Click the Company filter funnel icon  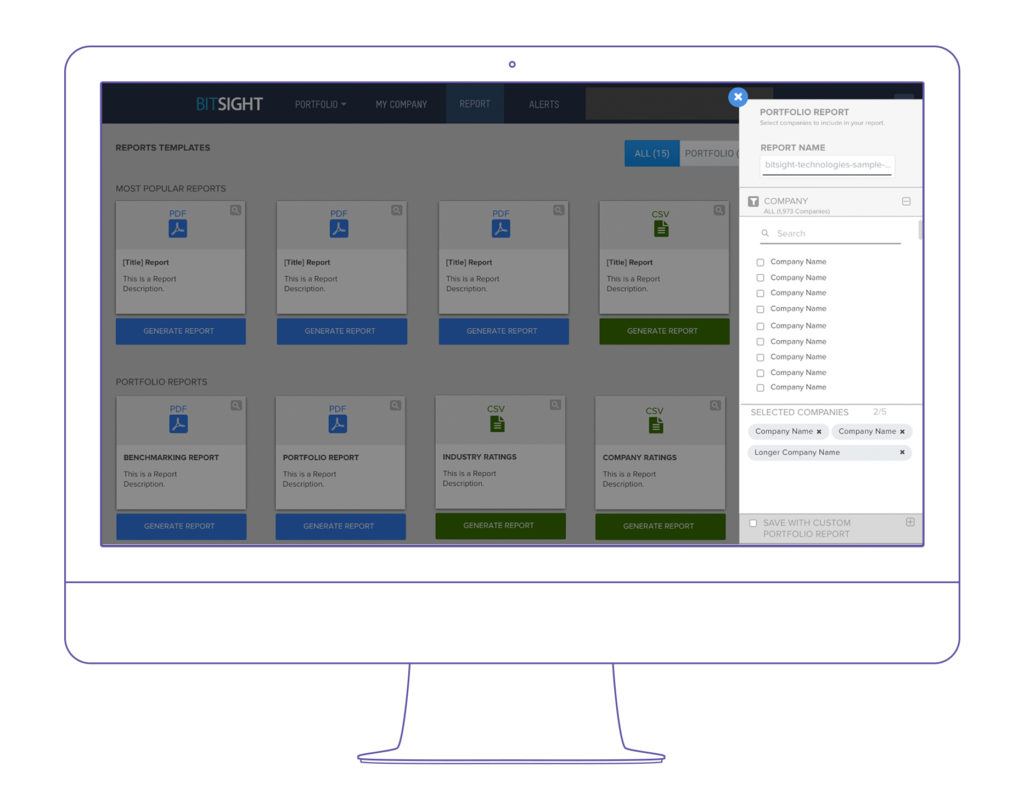pos(753,201)
